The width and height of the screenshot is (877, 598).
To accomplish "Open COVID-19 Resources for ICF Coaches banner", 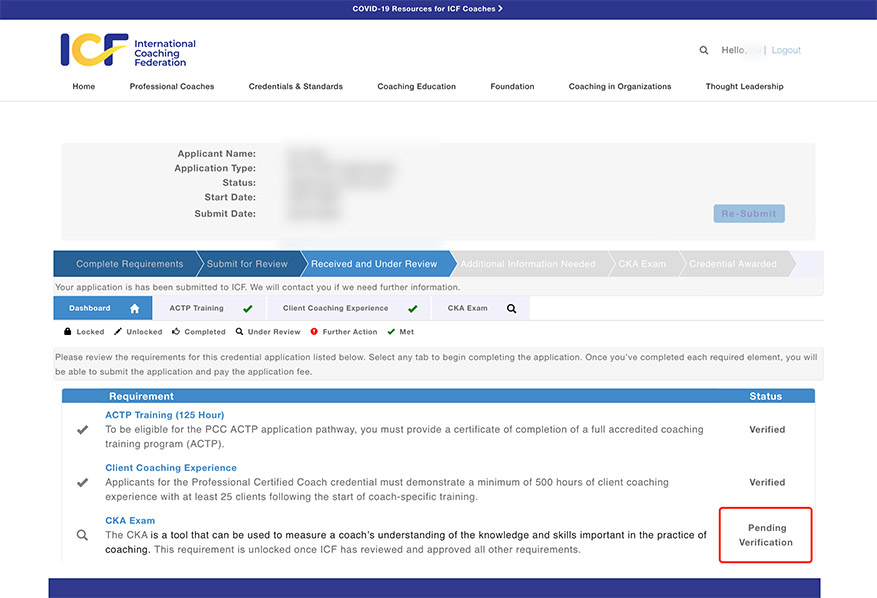I will coord(427,9).
